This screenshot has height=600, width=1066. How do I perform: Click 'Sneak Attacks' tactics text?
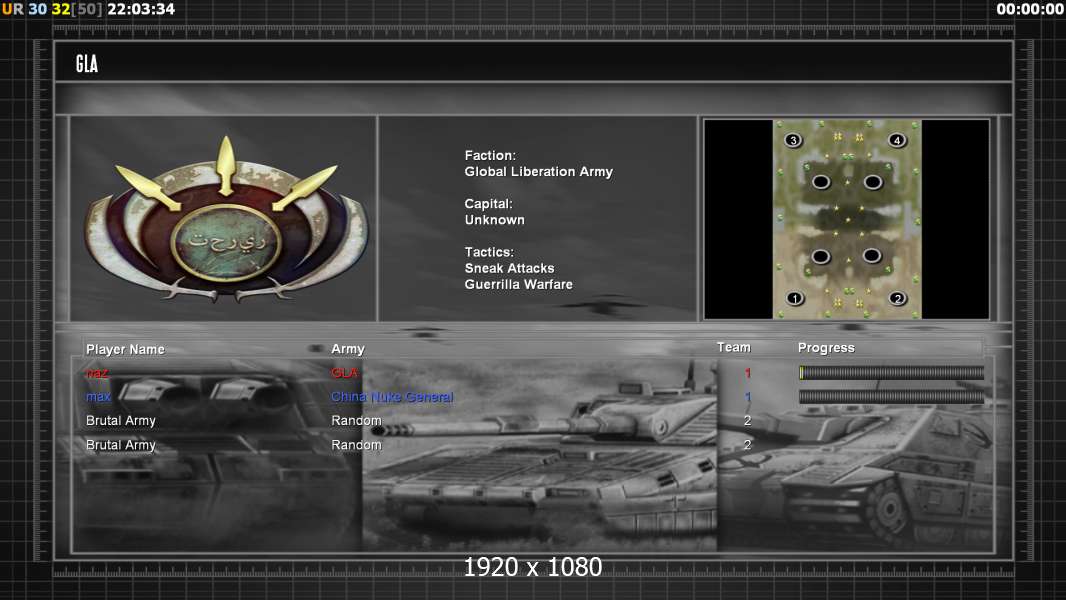pos(509,268)
